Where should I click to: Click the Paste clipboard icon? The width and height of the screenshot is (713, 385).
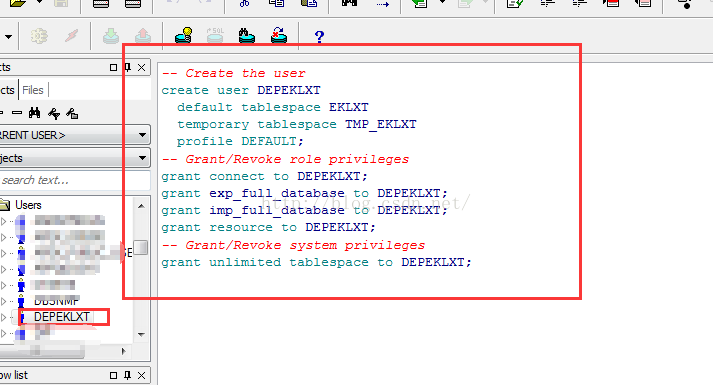[309, 3]
